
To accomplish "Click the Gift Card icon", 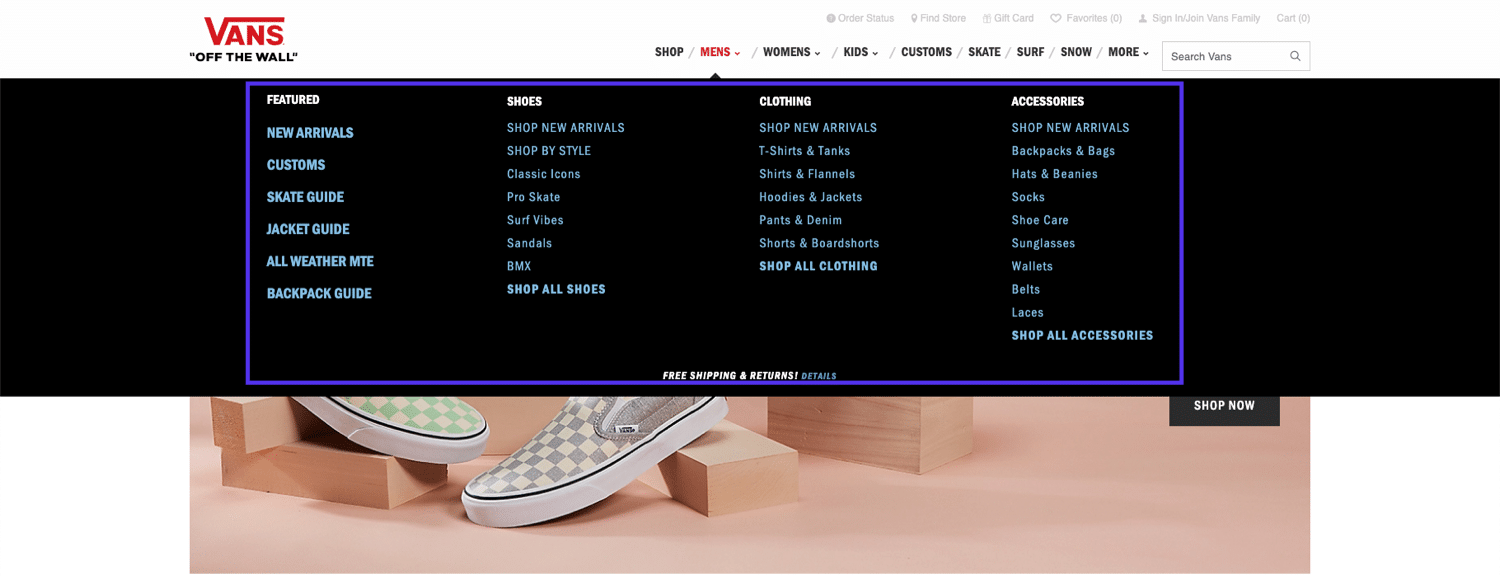I will pos(986,17).
